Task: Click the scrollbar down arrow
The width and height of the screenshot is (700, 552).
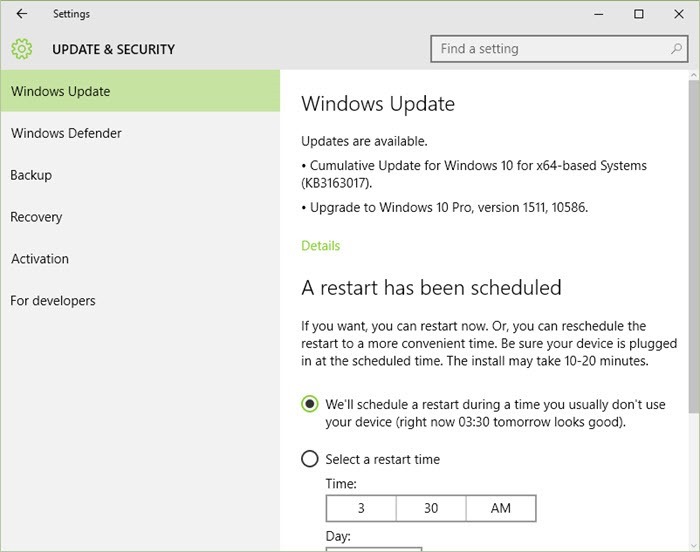Action: (694, 546)
